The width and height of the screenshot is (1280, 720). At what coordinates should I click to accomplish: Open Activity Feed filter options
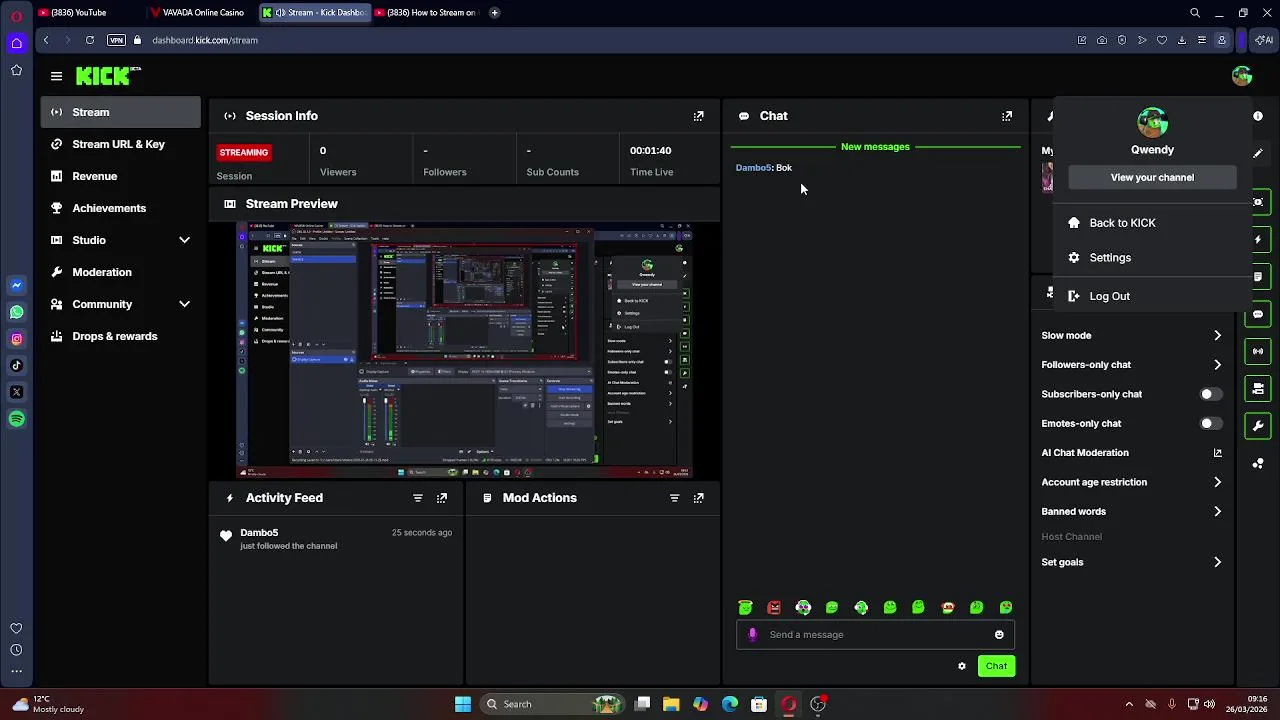pos(418,498)
